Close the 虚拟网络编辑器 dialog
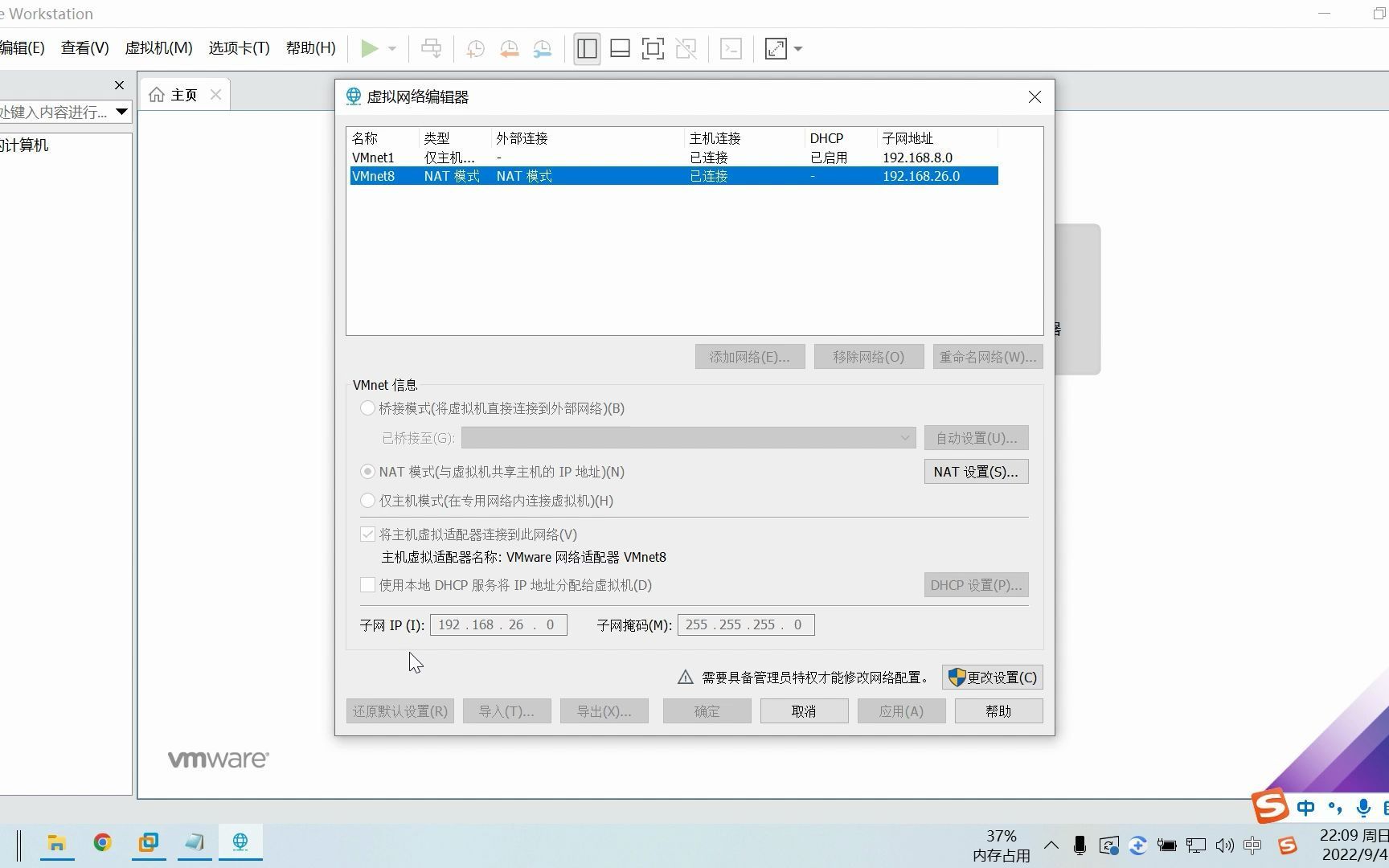 click(x=1035, y=97)
